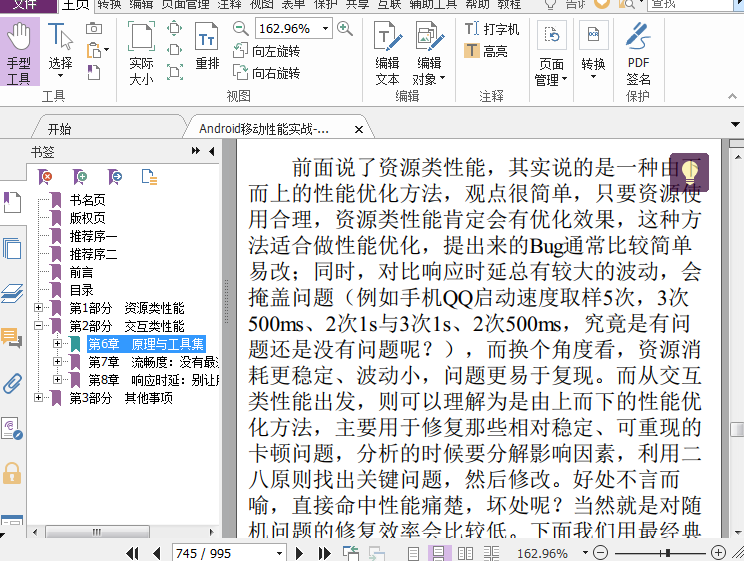Click the delete bookmark icon
744x561 pixels.
click(x=46, y=177)
